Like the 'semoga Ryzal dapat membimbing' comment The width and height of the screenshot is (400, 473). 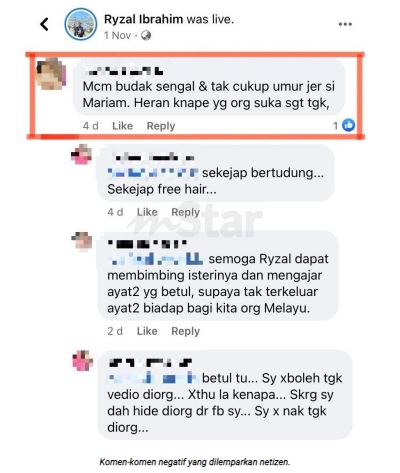pyautogui.click(x=147, y=331)
